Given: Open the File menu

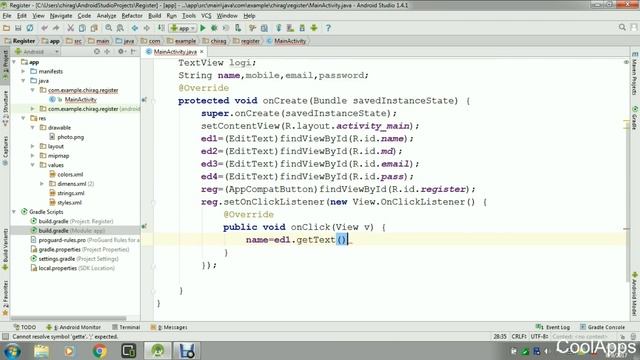Looking at the screenshot, I should pyautogui.click(x=7, y=16).
